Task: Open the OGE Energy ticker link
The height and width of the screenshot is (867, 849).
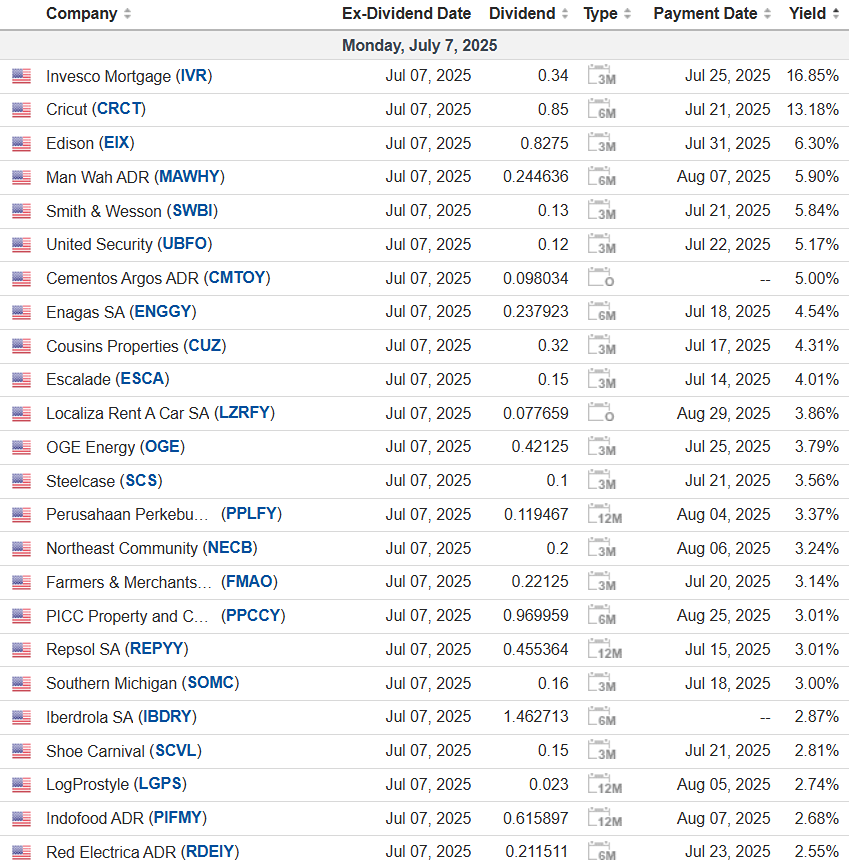Action: coord(164,447)
